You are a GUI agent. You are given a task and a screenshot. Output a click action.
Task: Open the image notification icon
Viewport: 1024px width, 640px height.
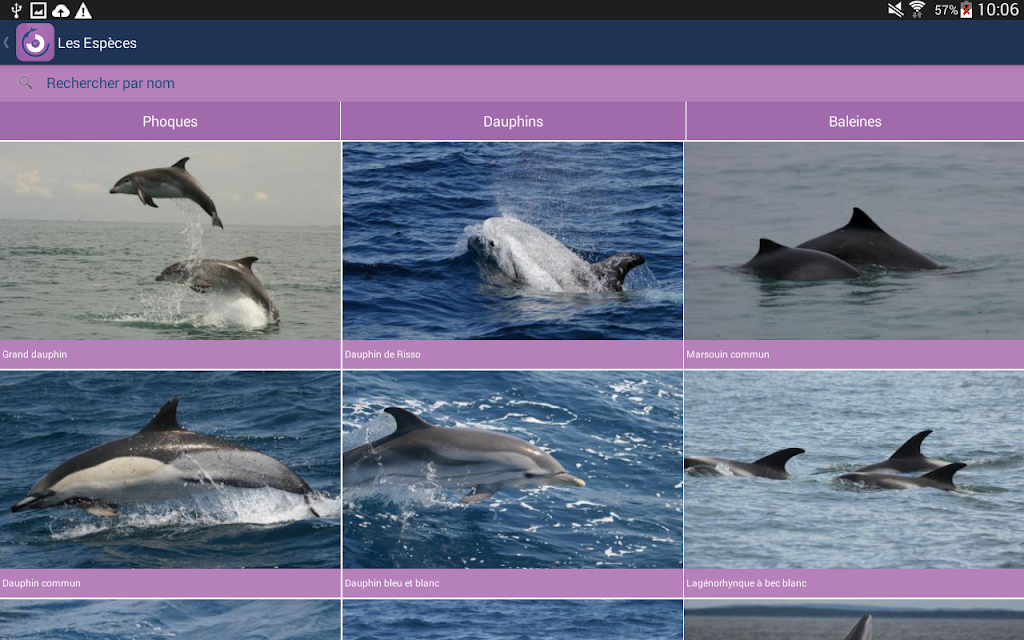[x=39, y=10]
